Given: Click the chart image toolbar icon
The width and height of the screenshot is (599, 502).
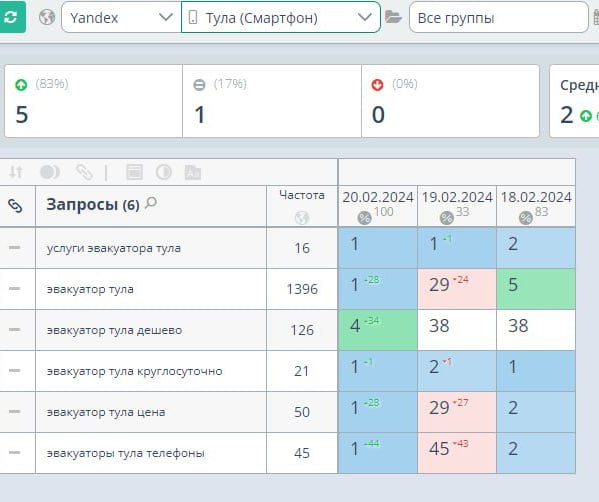Looking at the screenshot, I should [x=193, y=172].
